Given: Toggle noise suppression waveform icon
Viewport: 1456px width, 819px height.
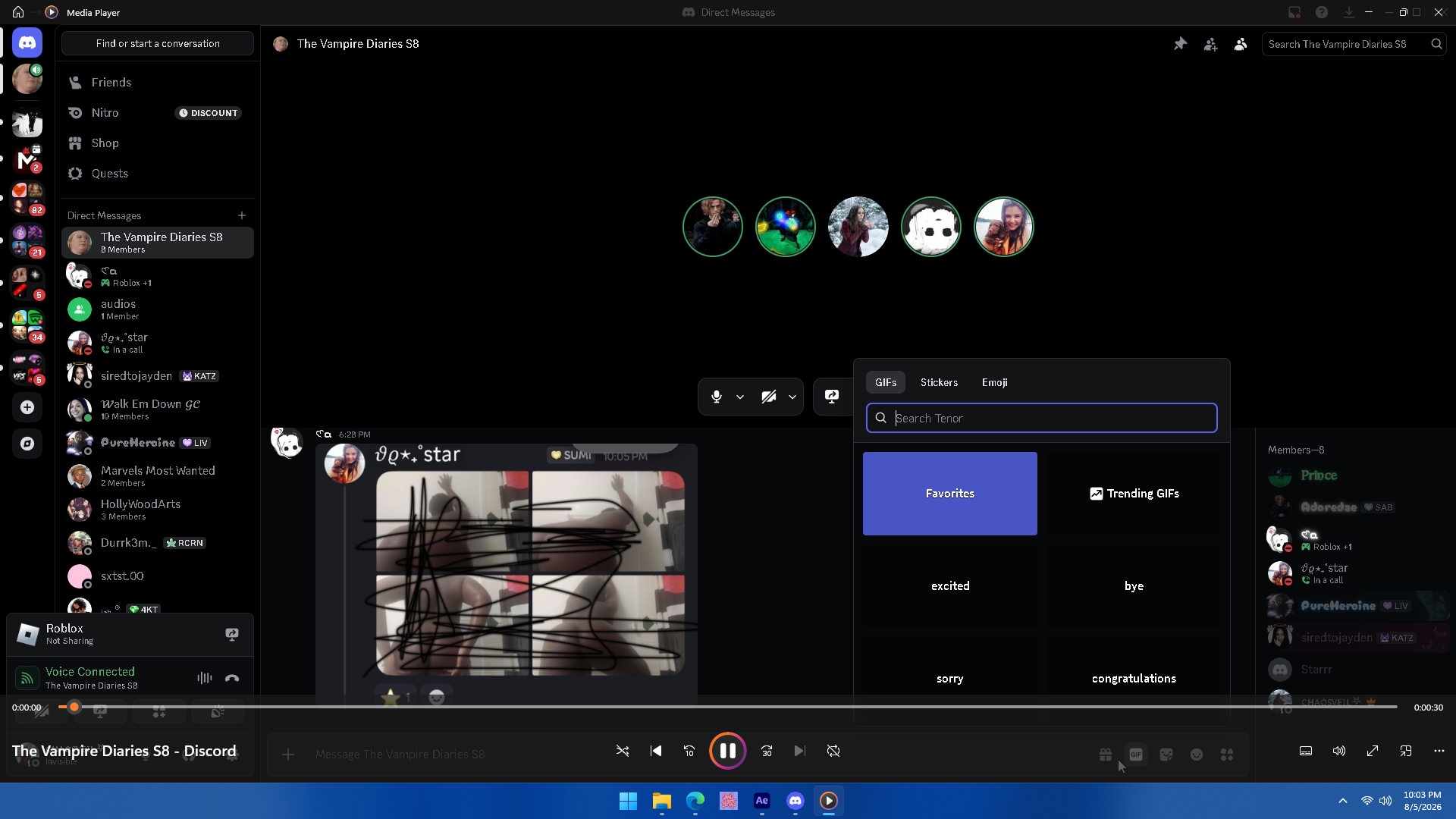Looking at the screenshot, I should [x=205, y=678].
